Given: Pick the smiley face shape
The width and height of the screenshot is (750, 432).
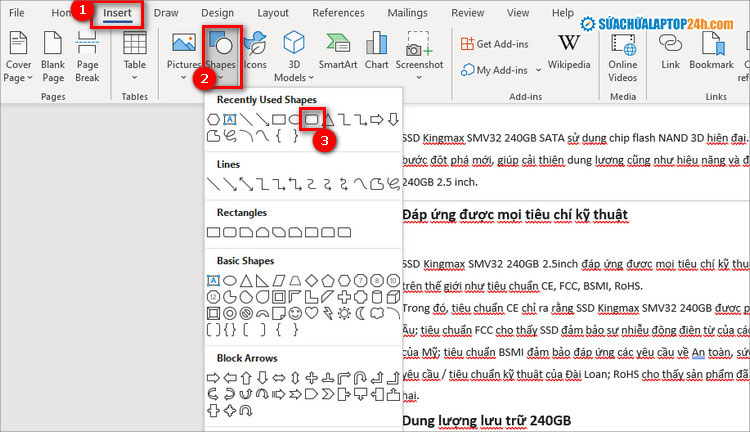Looking at the screenshot, I should (x=297, y=314).
